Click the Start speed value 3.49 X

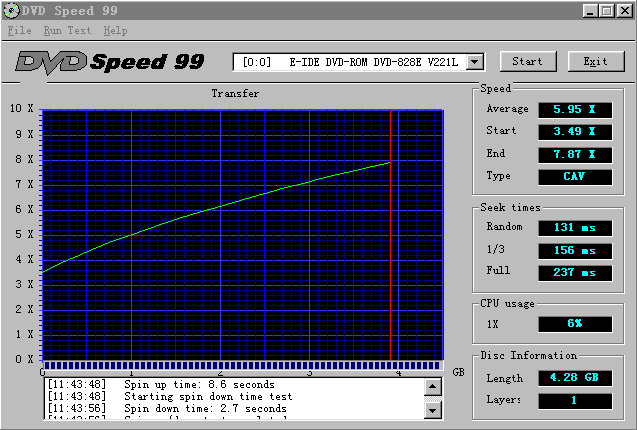[575, 132]
